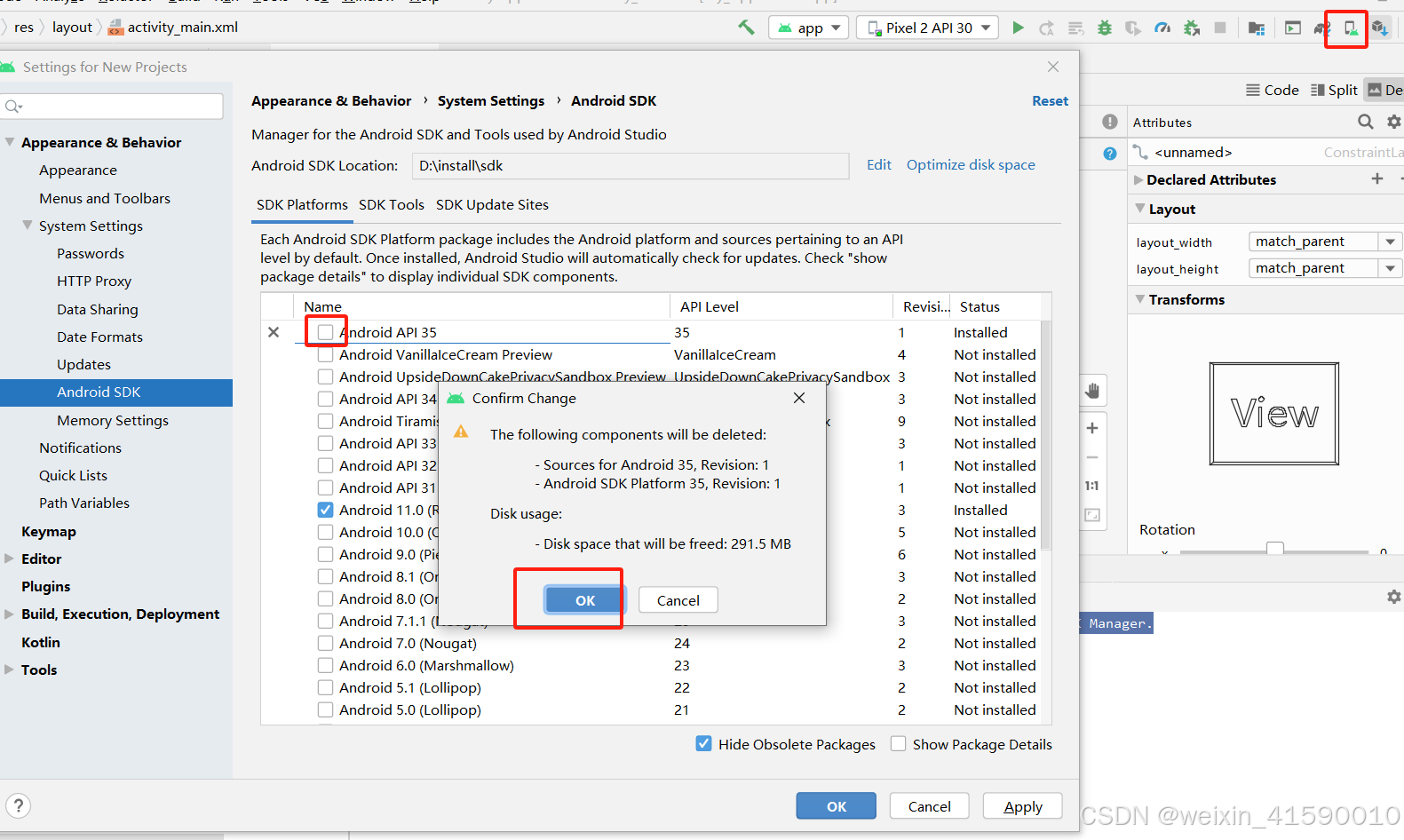
Task: Switch to SDK Update Sites tab
Action: (492, 204)
